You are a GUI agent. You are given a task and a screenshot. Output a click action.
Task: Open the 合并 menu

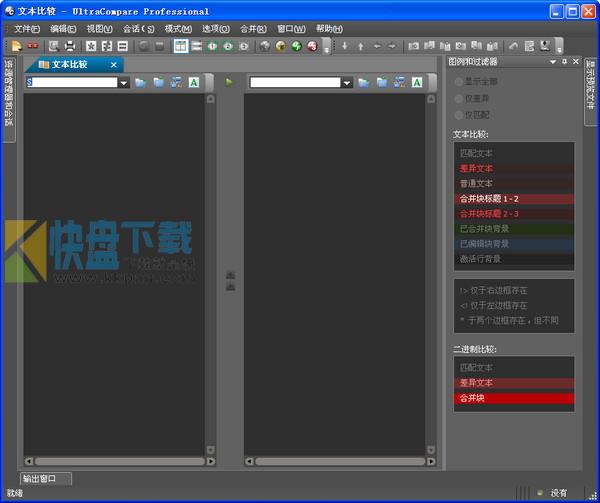point(253,29)
